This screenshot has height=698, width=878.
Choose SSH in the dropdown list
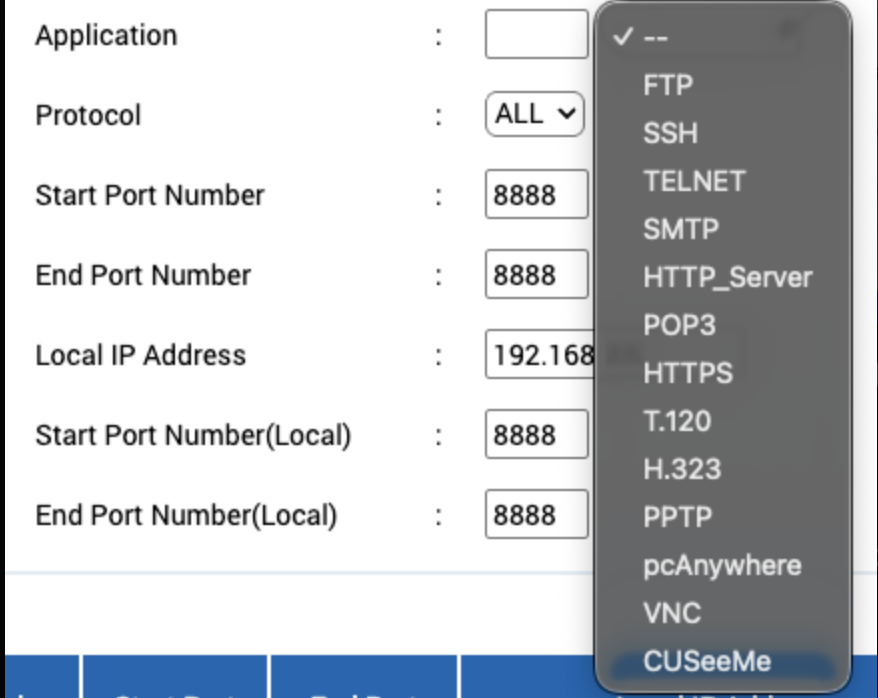coord(670,133)
